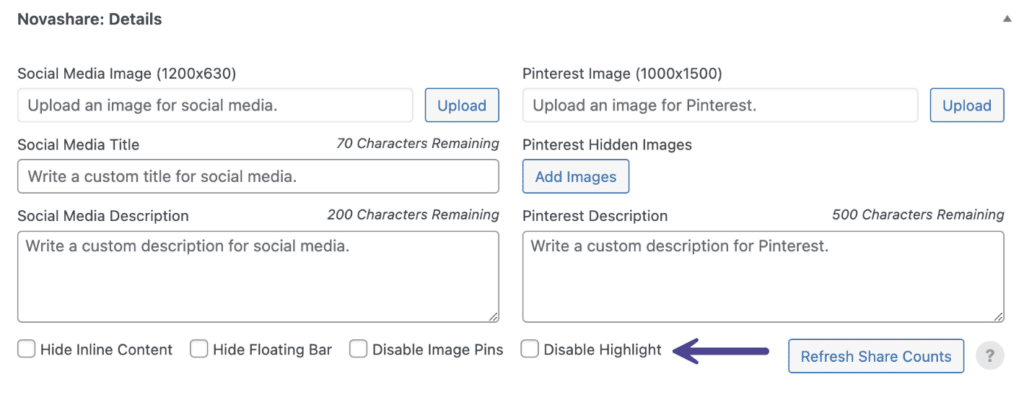The height and width of the screenshot is (395, 1024).
Task: Click Upload for the Pinterest Image
Action: click(967, 106)
